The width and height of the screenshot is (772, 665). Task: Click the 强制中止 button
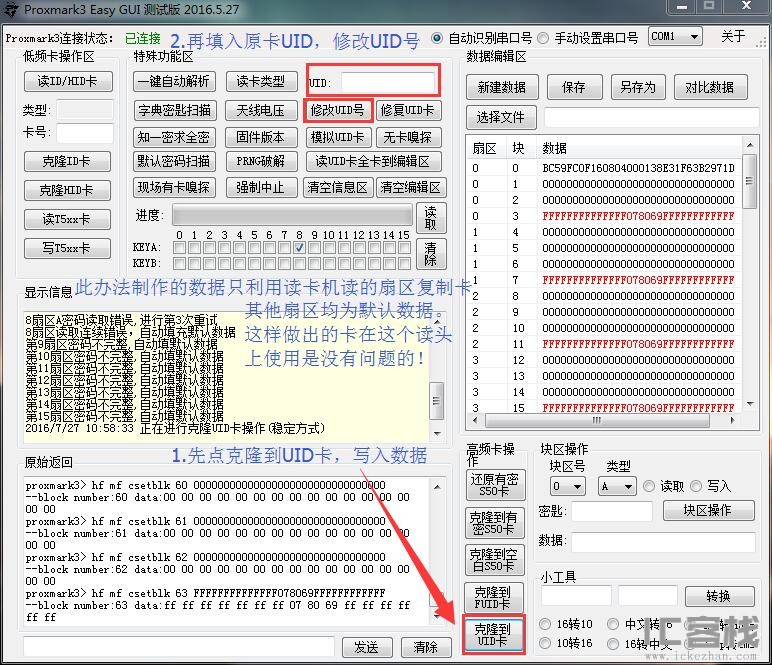261,187
